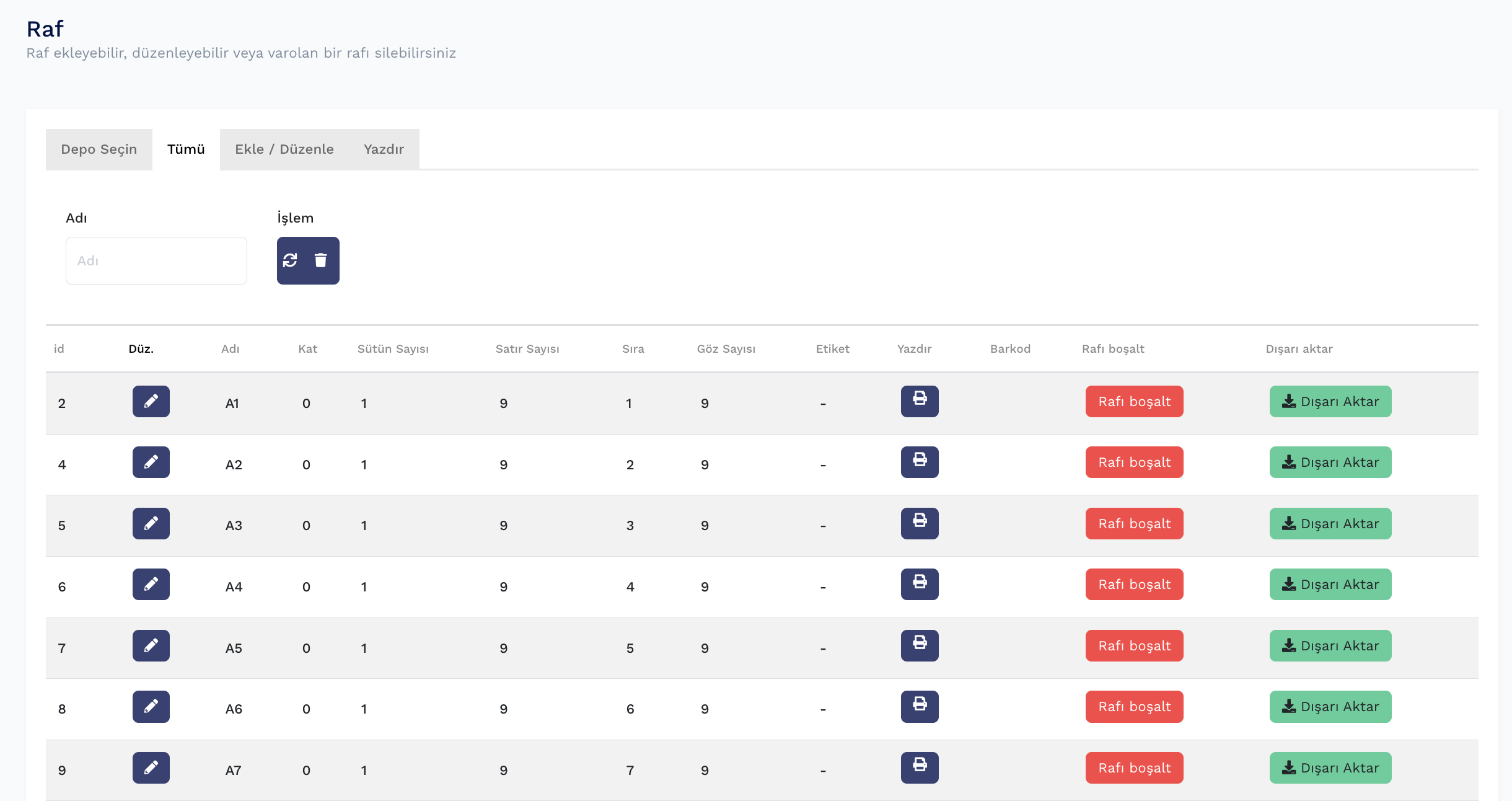Click Rafı boşalt for shelf A6
Image resolution: width=1512 pixels, height=801 pixels.
coord(1135,707)
